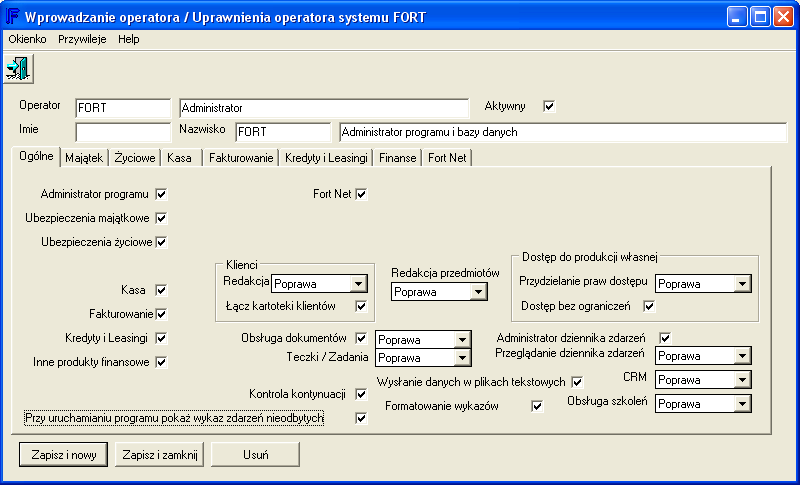Toggle Administrator dziennika zdarzeń checkbox
Screen dimensions: 800x485
coord(665,338)
